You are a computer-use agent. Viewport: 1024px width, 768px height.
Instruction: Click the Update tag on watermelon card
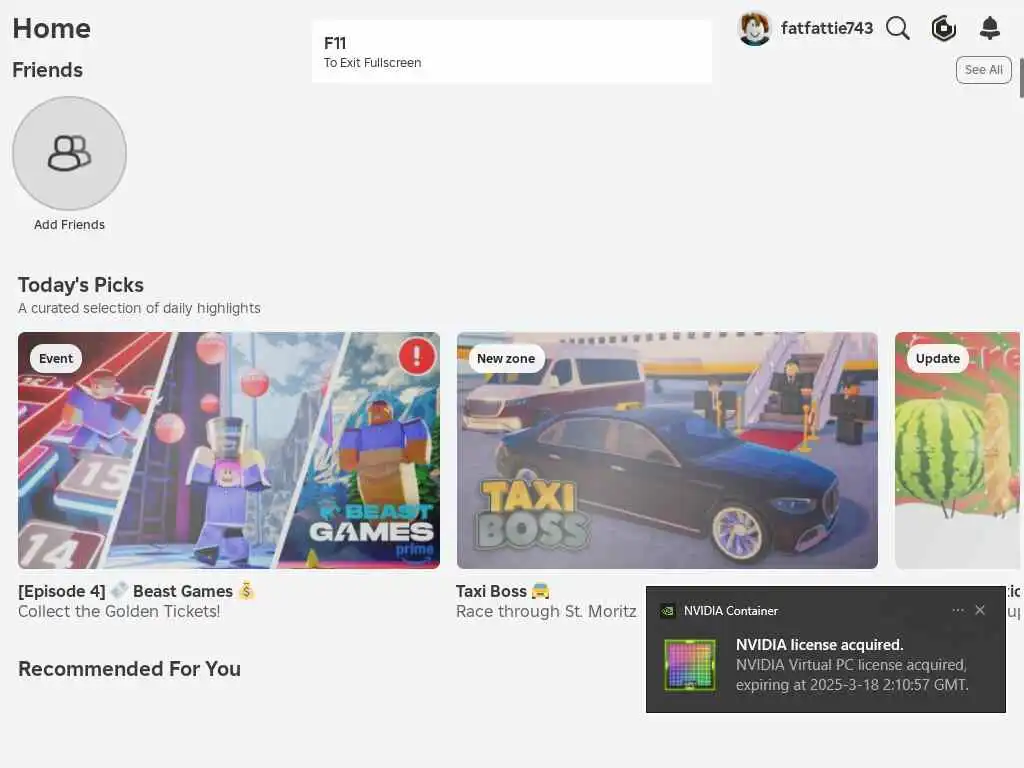(x=938, y=359)
